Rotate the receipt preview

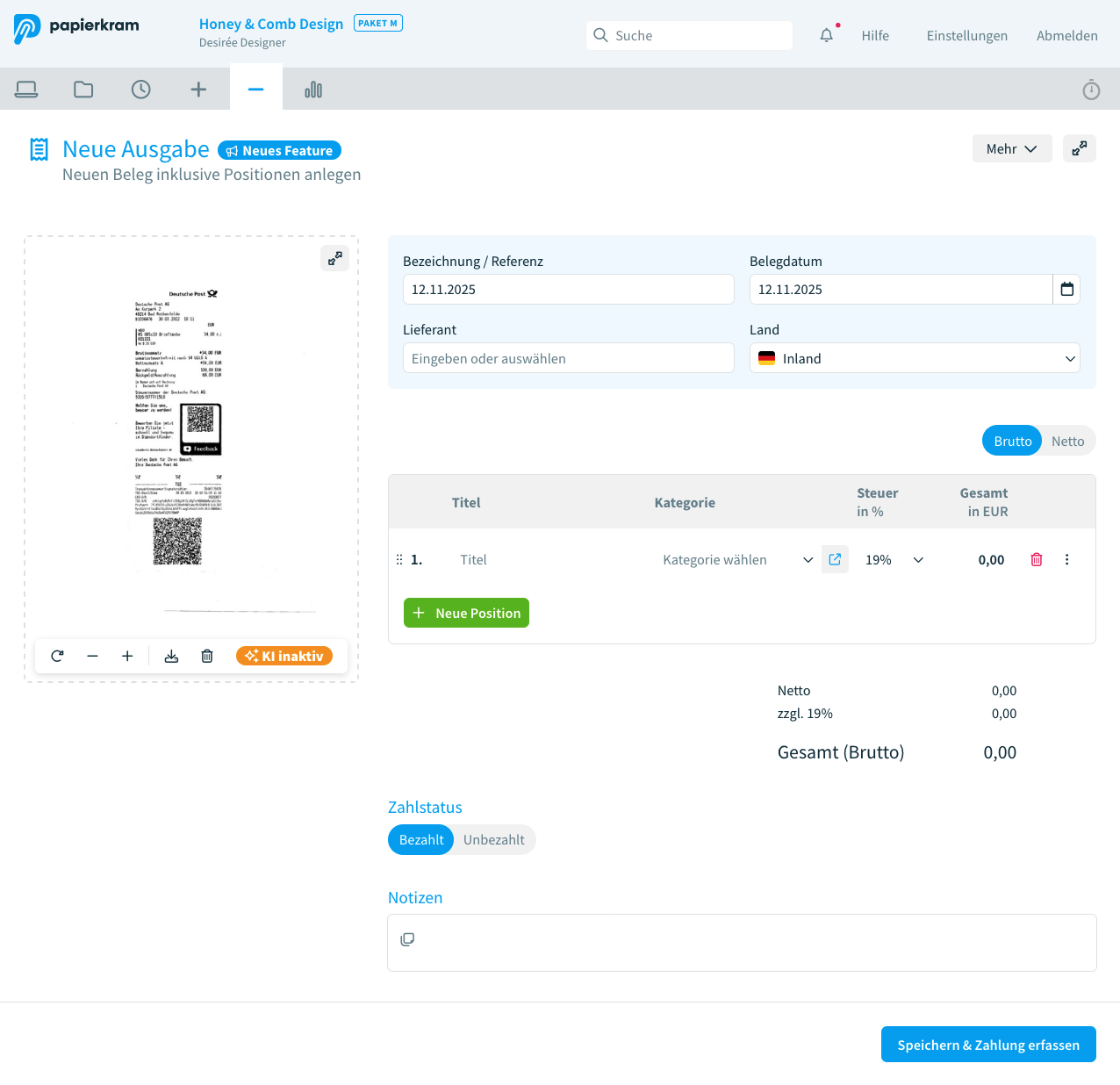pyautogui.click(x=57, y=656)
